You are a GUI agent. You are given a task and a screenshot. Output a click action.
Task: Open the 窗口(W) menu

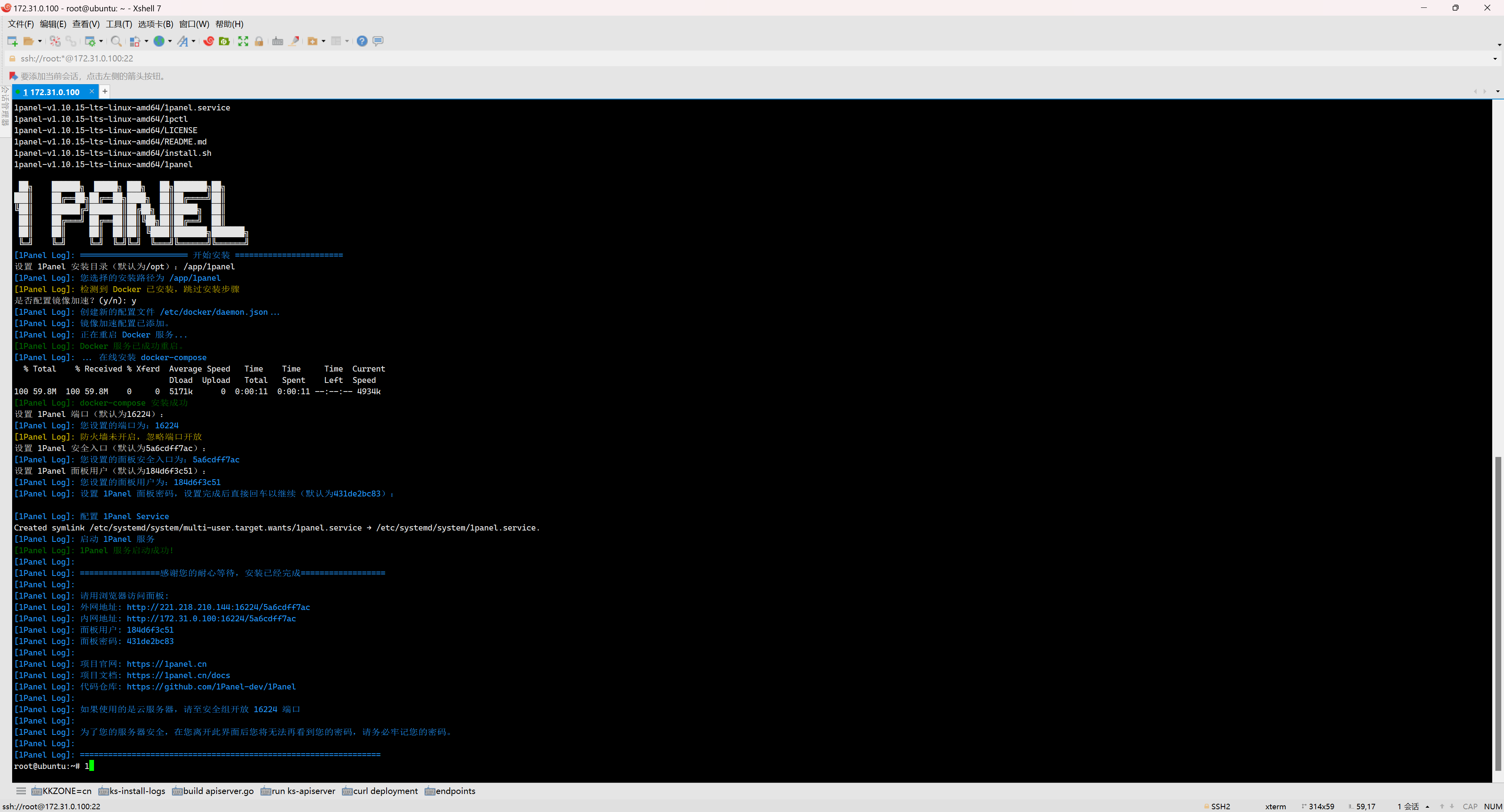194,24
